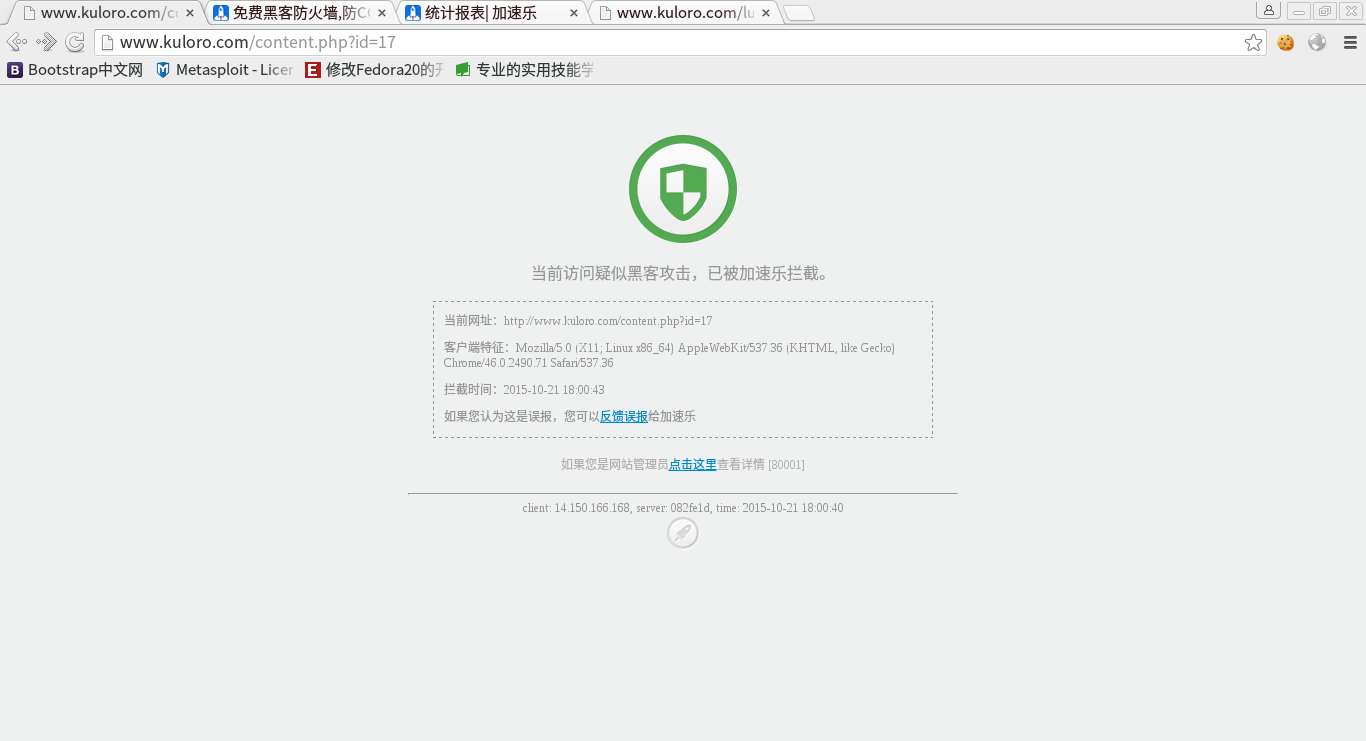Click the green shield logo

[683, 189]
